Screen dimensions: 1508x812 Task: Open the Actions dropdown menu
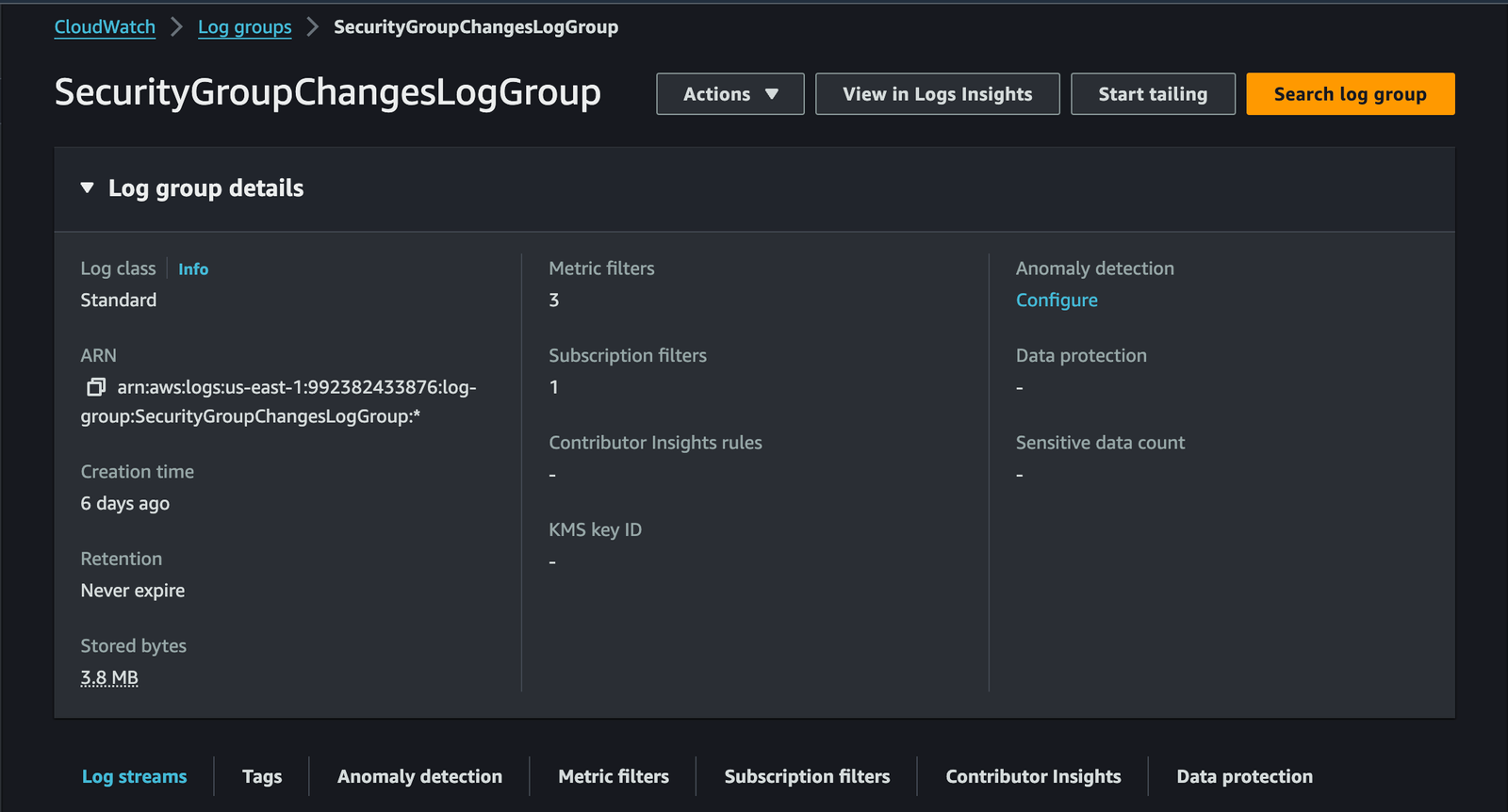click(x=729, y=94)
